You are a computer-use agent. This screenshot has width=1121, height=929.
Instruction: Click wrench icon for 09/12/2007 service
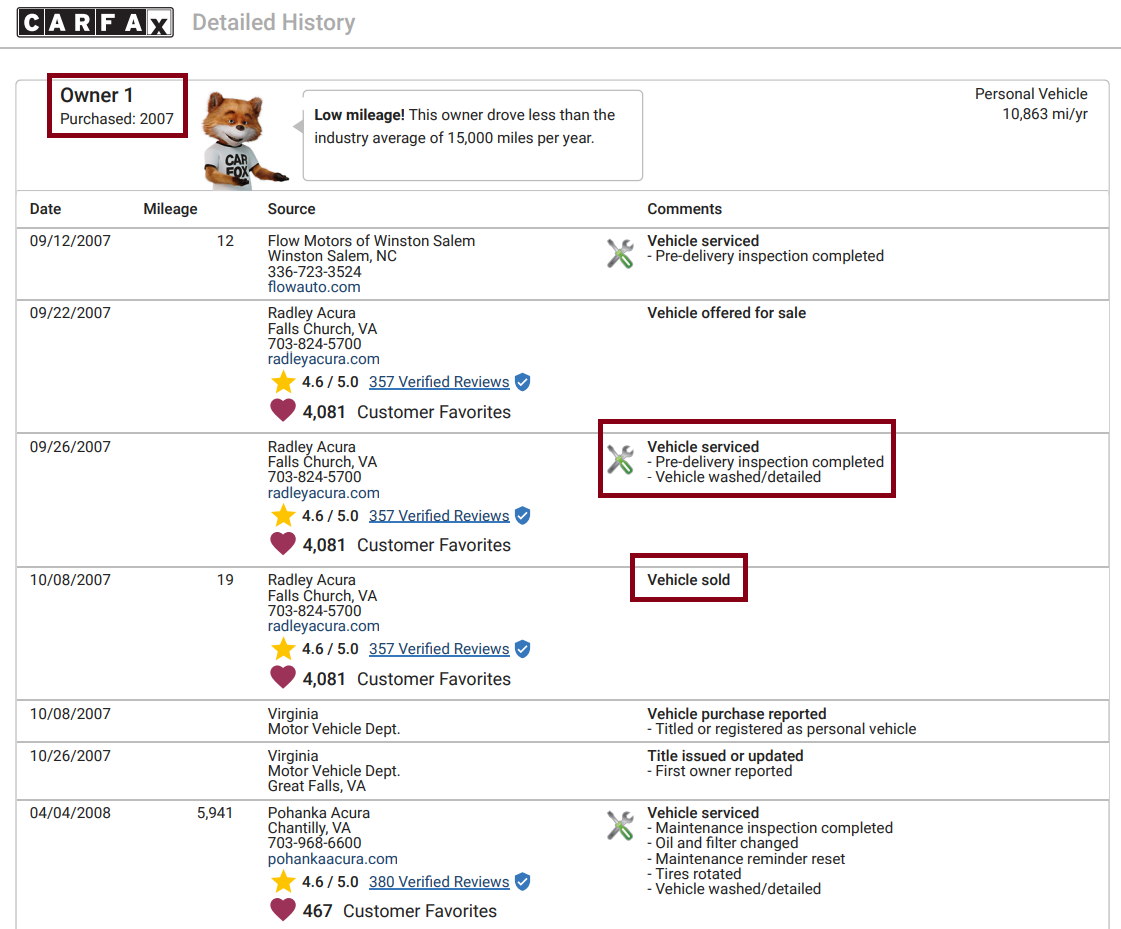tap(620, 253)
